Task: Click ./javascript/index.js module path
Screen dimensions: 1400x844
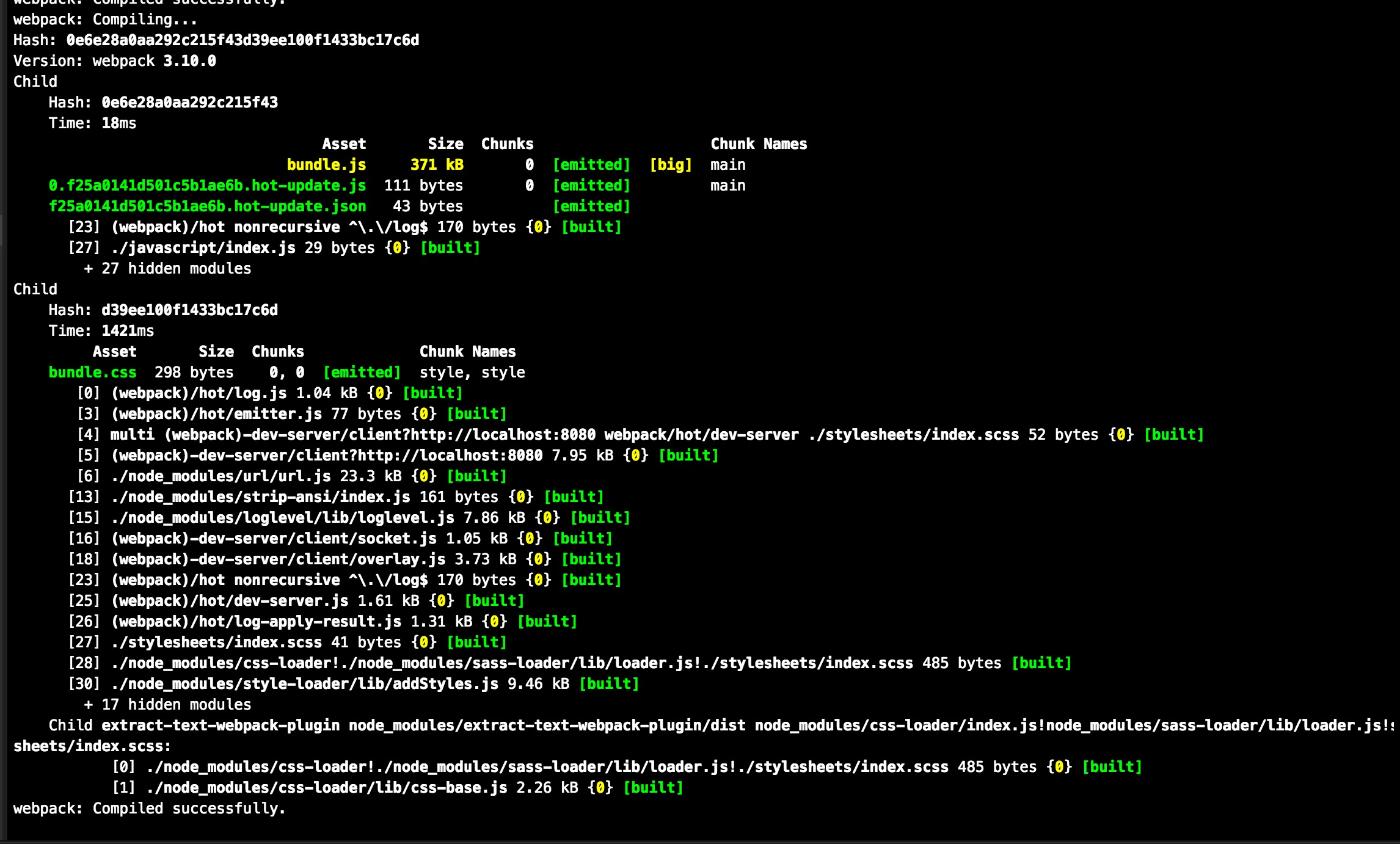Action: click(203, 248)
